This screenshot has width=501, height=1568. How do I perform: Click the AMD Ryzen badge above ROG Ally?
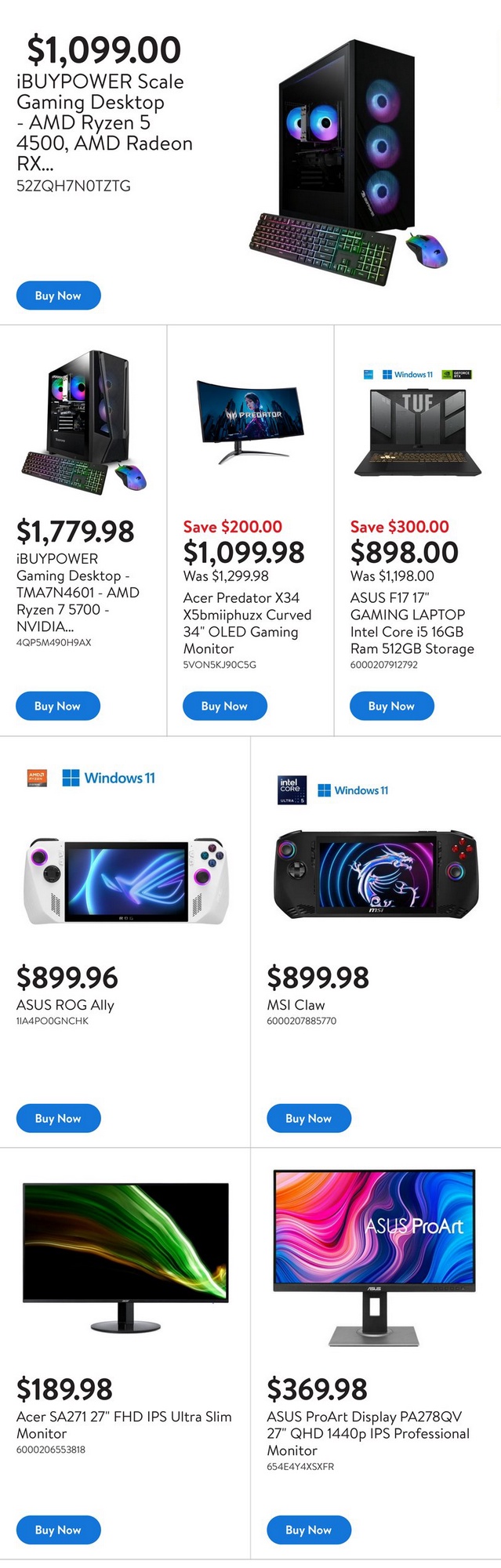coord(37,778)
